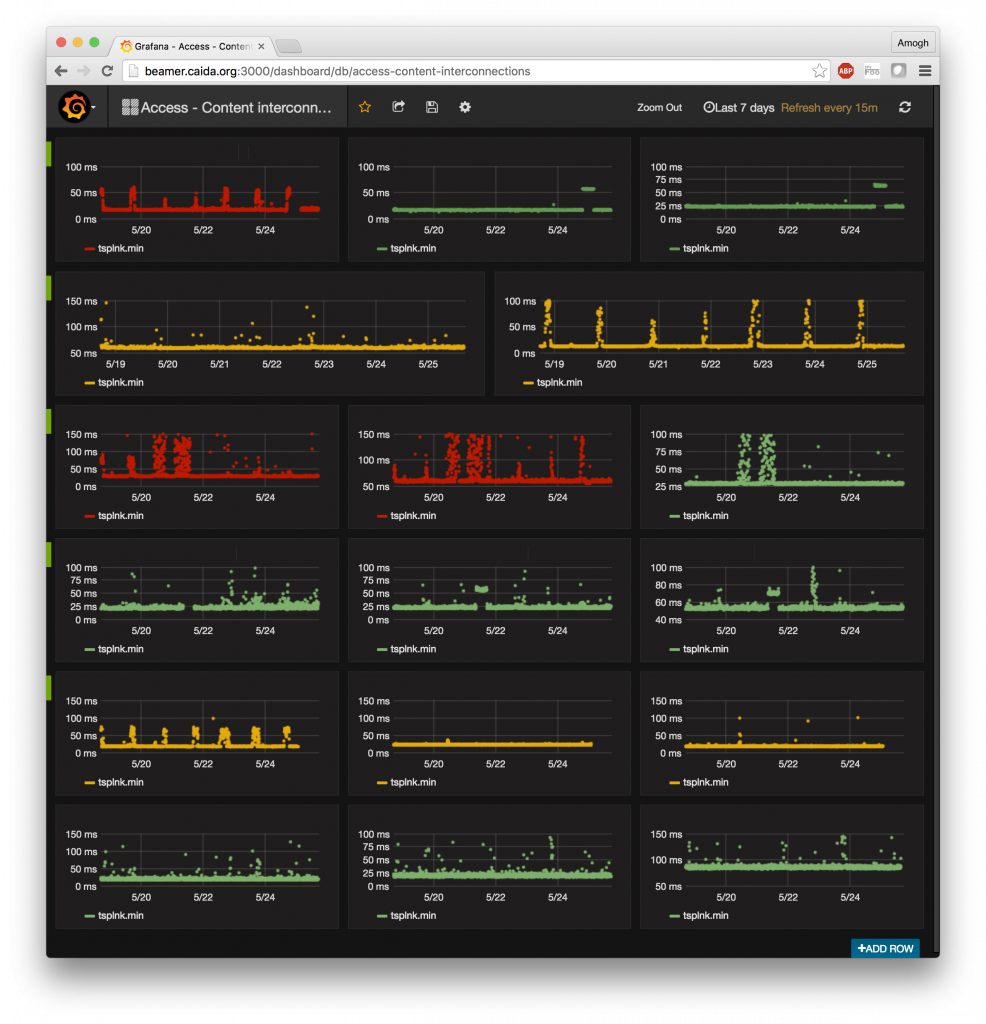Open first row's green handle menu
Screen dimensions: 986x1024
[x=49, y=153]
